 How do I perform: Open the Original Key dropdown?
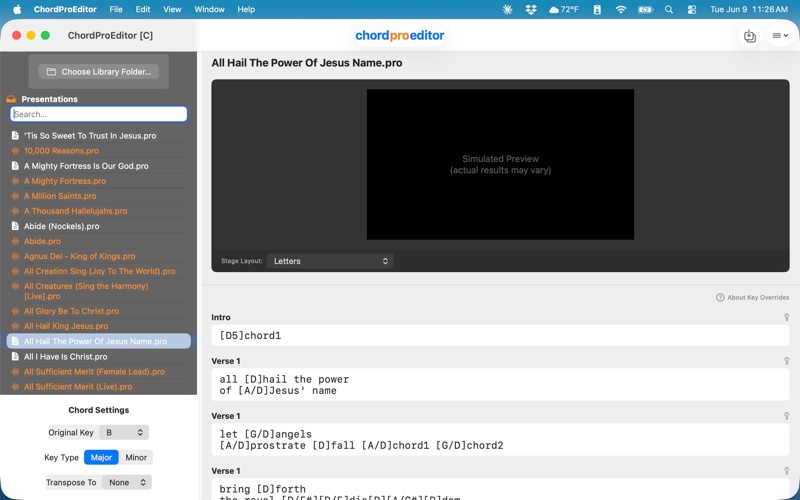[123, 433]
